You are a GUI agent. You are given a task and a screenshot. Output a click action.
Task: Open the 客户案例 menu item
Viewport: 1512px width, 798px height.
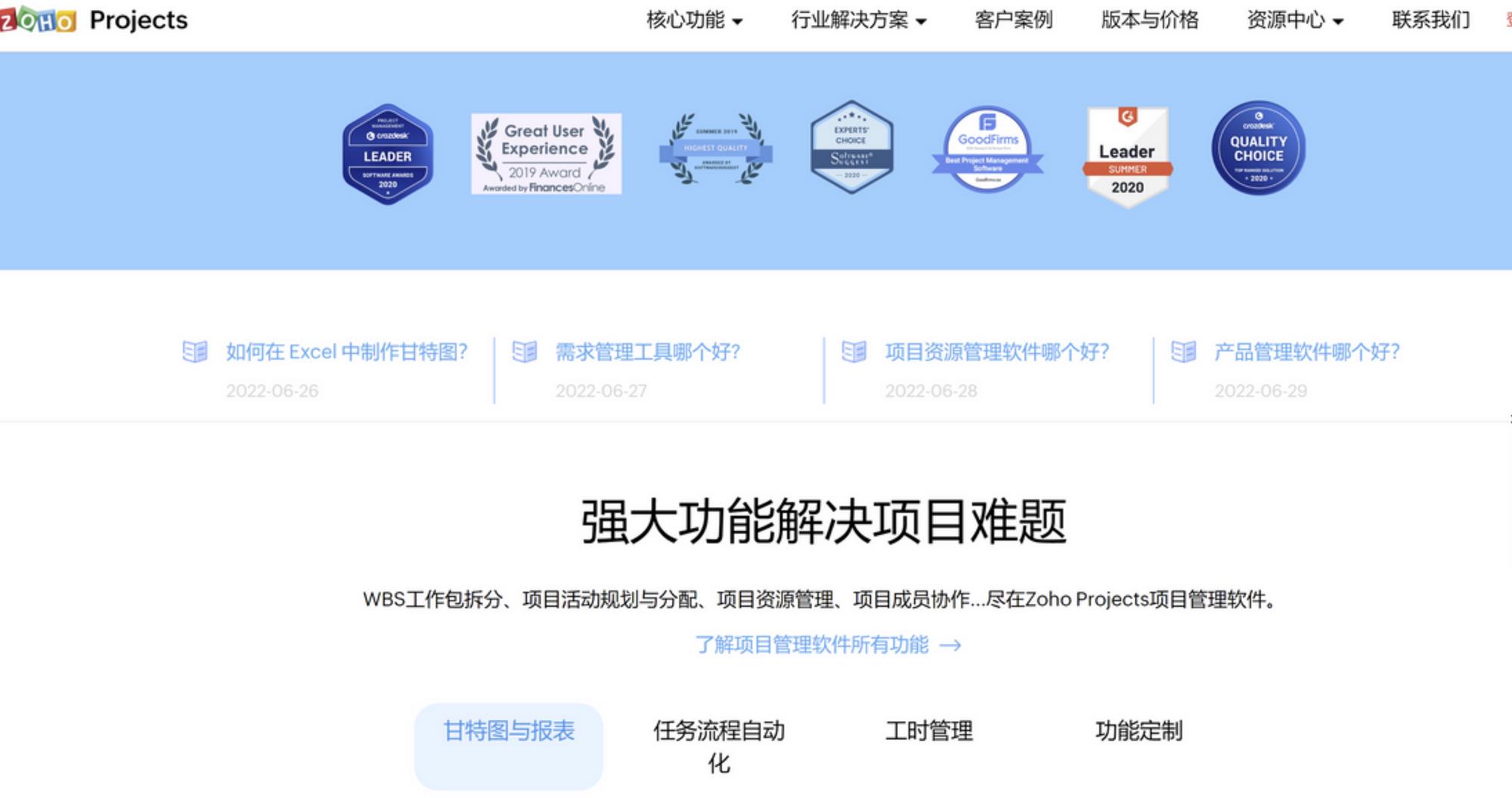point(1013,20)
